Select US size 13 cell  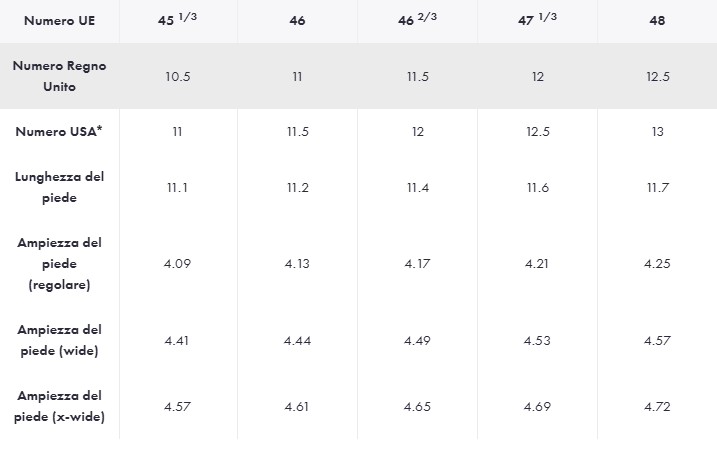click(x=657, y=131)
